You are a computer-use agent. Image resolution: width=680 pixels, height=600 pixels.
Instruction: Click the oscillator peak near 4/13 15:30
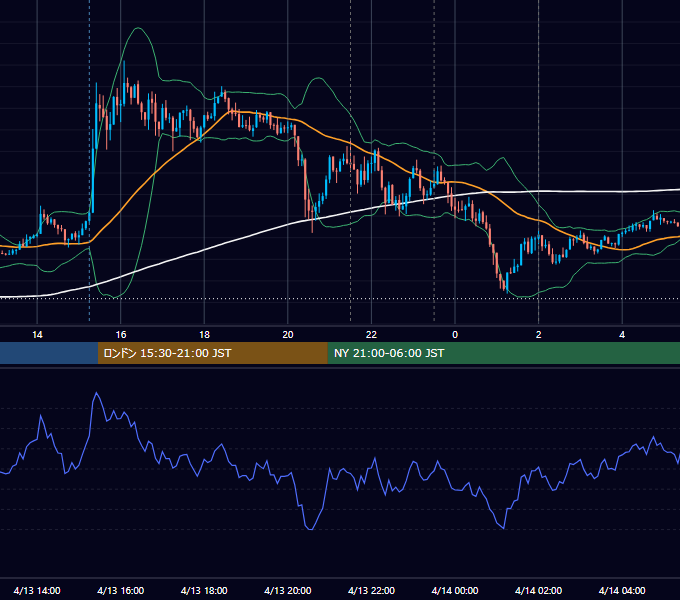point(96,393)
